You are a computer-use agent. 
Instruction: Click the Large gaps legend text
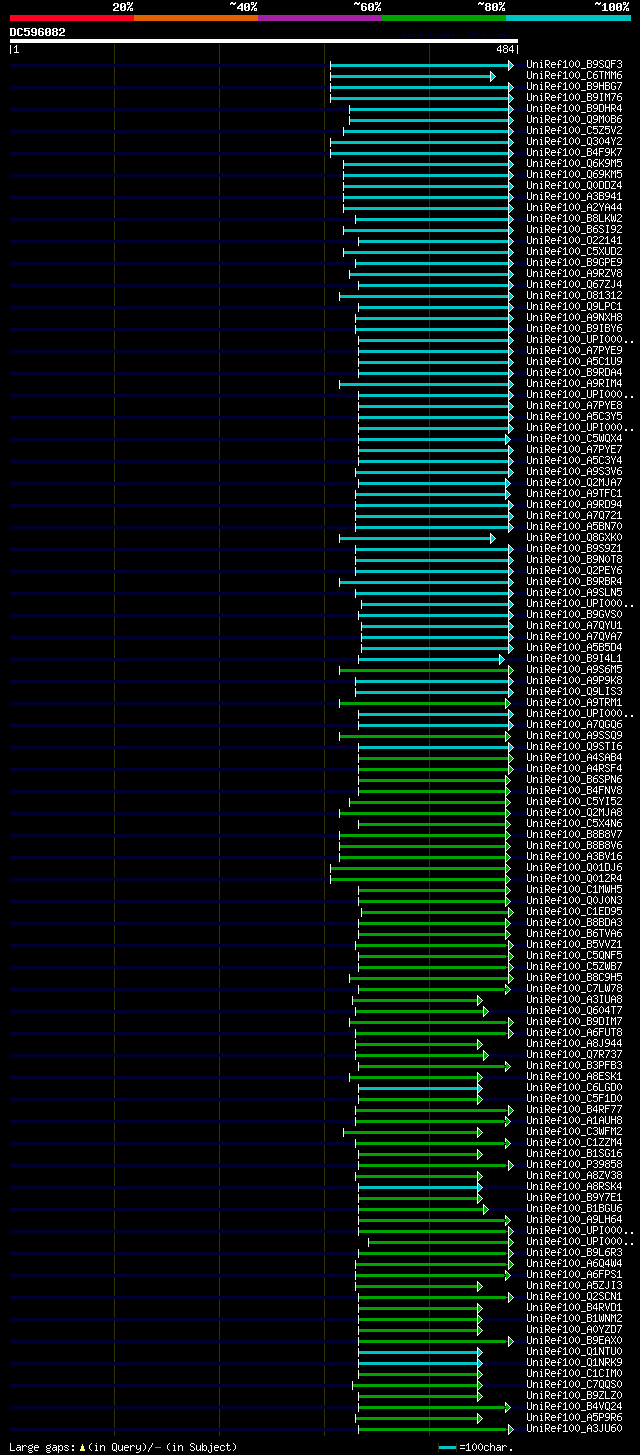[123, 1447]
